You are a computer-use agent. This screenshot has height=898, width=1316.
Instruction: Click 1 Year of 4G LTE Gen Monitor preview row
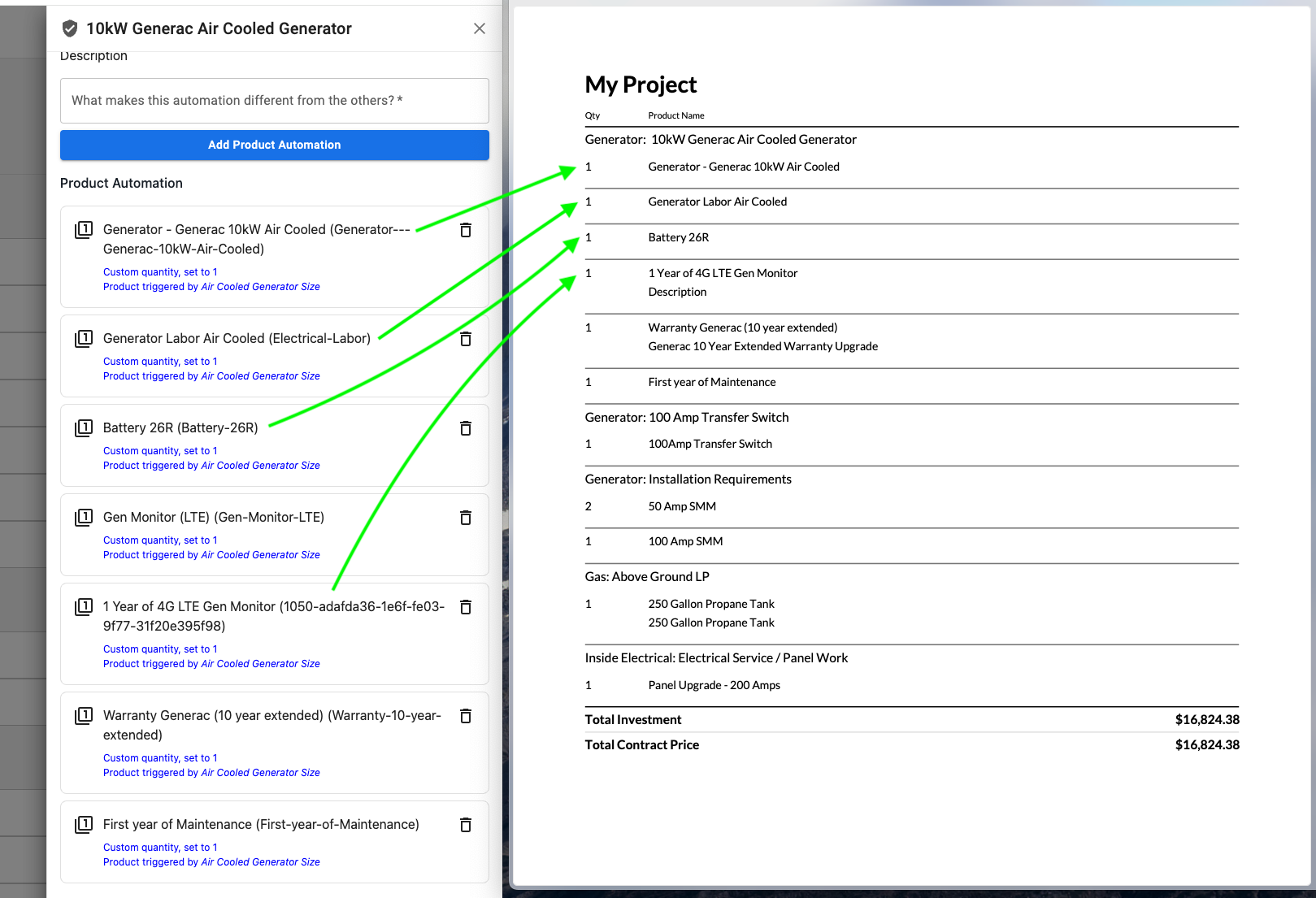point(912,283)
